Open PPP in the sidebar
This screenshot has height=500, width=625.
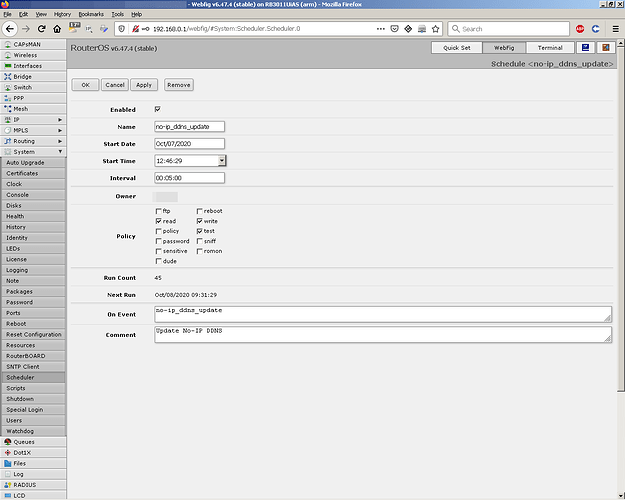point(33,98)
